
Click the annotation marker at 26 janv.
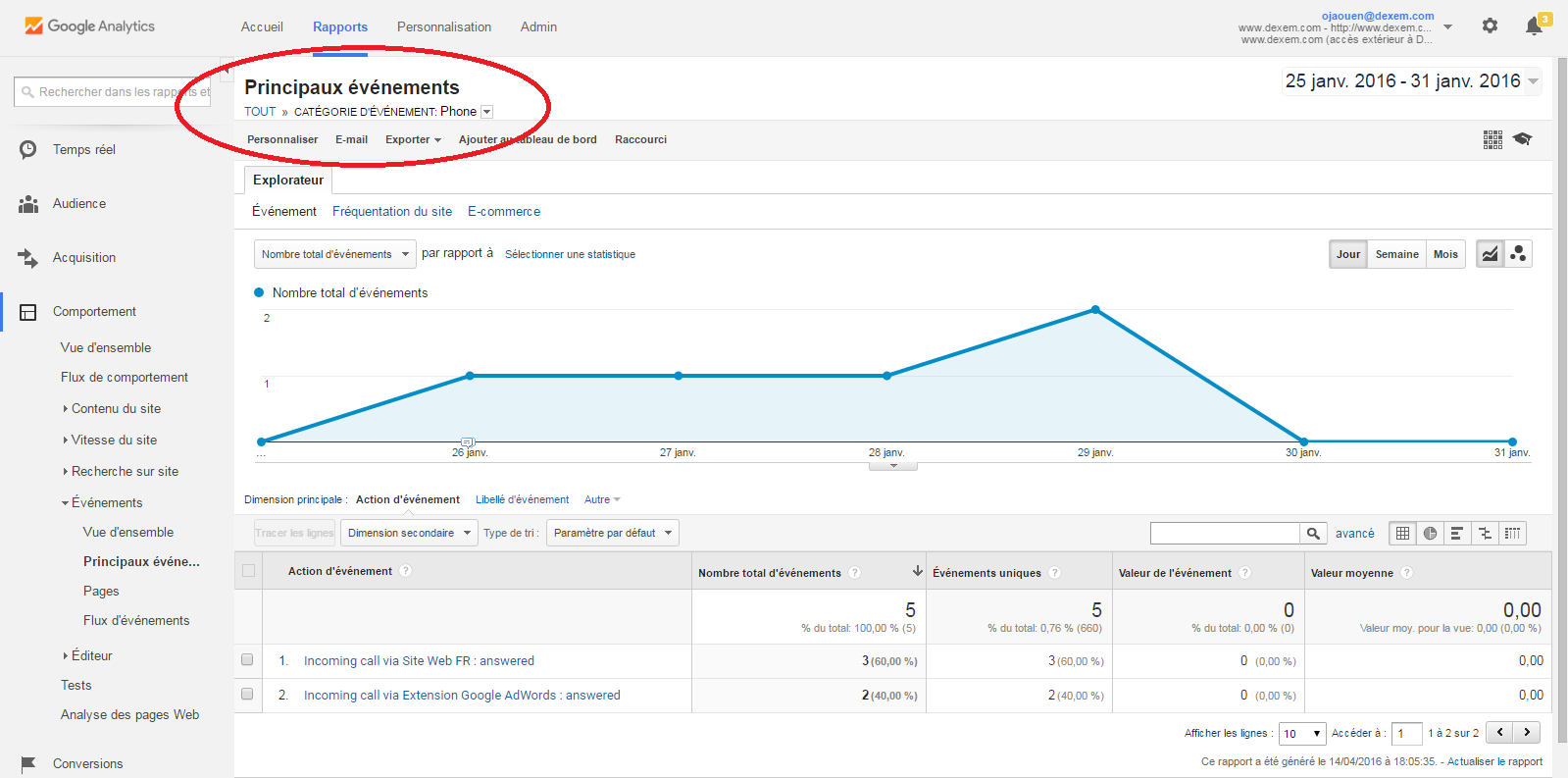(x=468, y=442)
